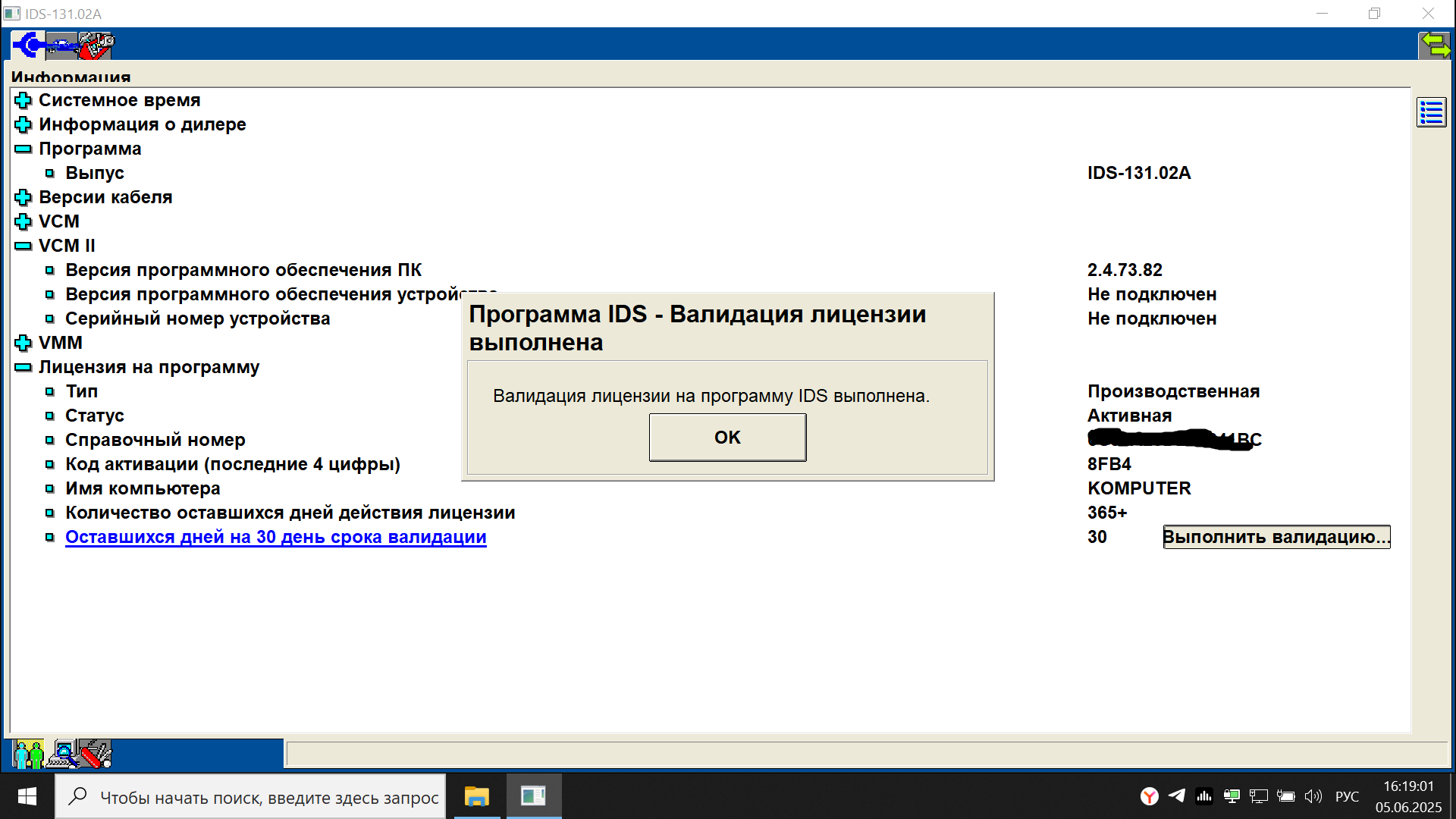Viewport: 1456px width, 819px height.
Task: Click the 365+ remaining days value
Action: (x=1107, y=513)
